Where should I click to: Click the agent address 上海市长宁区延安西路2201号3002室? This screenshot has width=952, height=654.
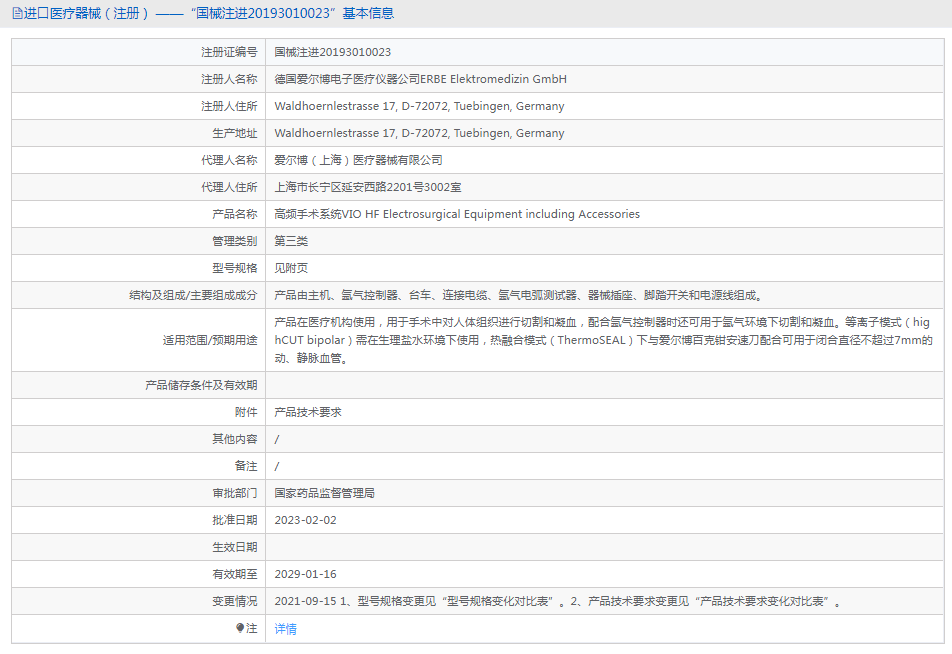[367, 187]
